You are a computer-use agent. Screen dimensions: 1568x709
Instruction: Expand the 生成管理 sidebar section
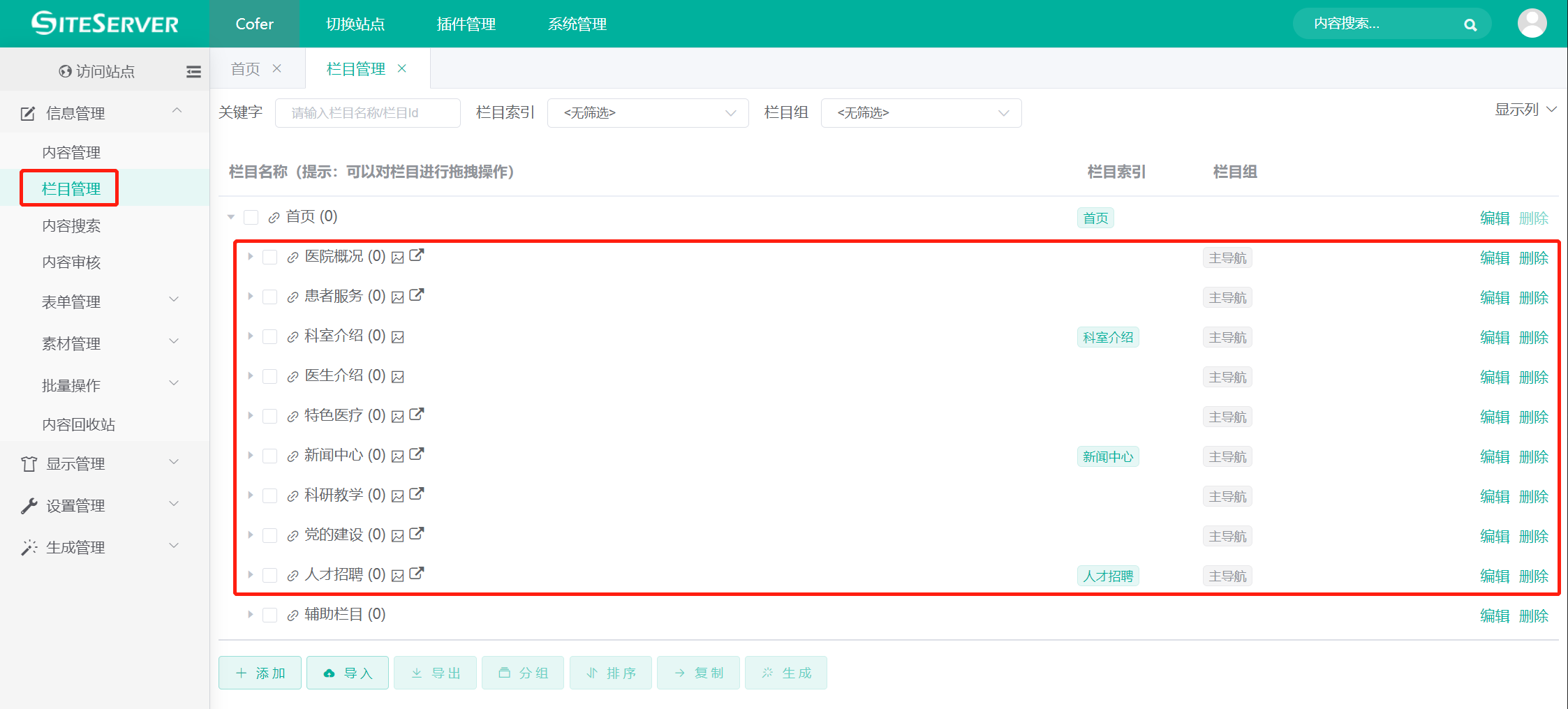105,547
